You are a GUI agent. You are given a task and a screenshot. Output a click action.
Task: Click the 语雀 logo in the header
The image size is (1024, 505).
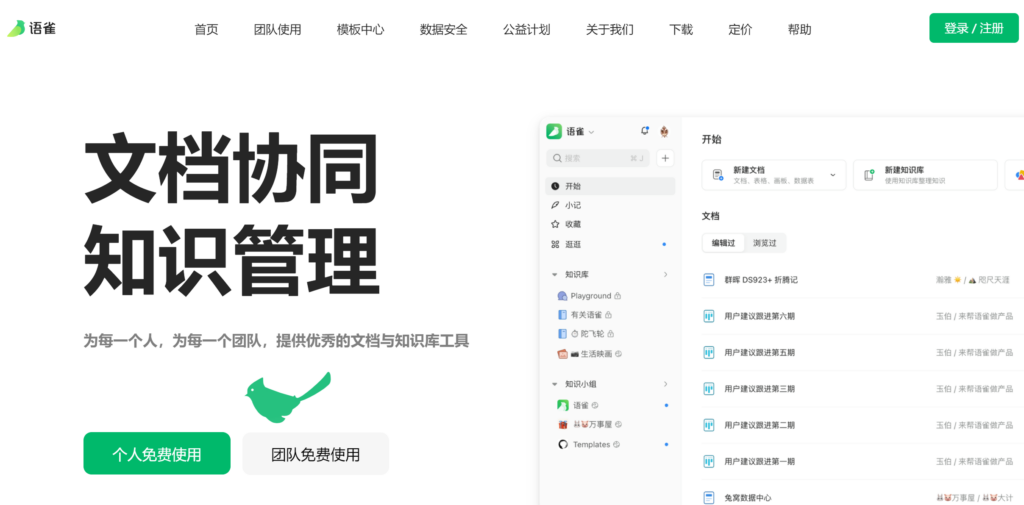[32, 28]
